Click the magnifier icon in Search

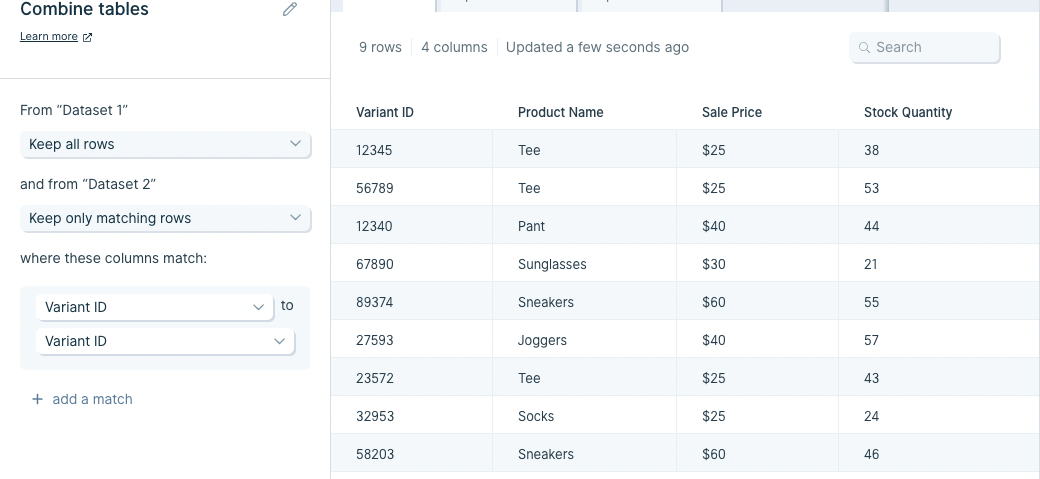[x=864, y=47]
